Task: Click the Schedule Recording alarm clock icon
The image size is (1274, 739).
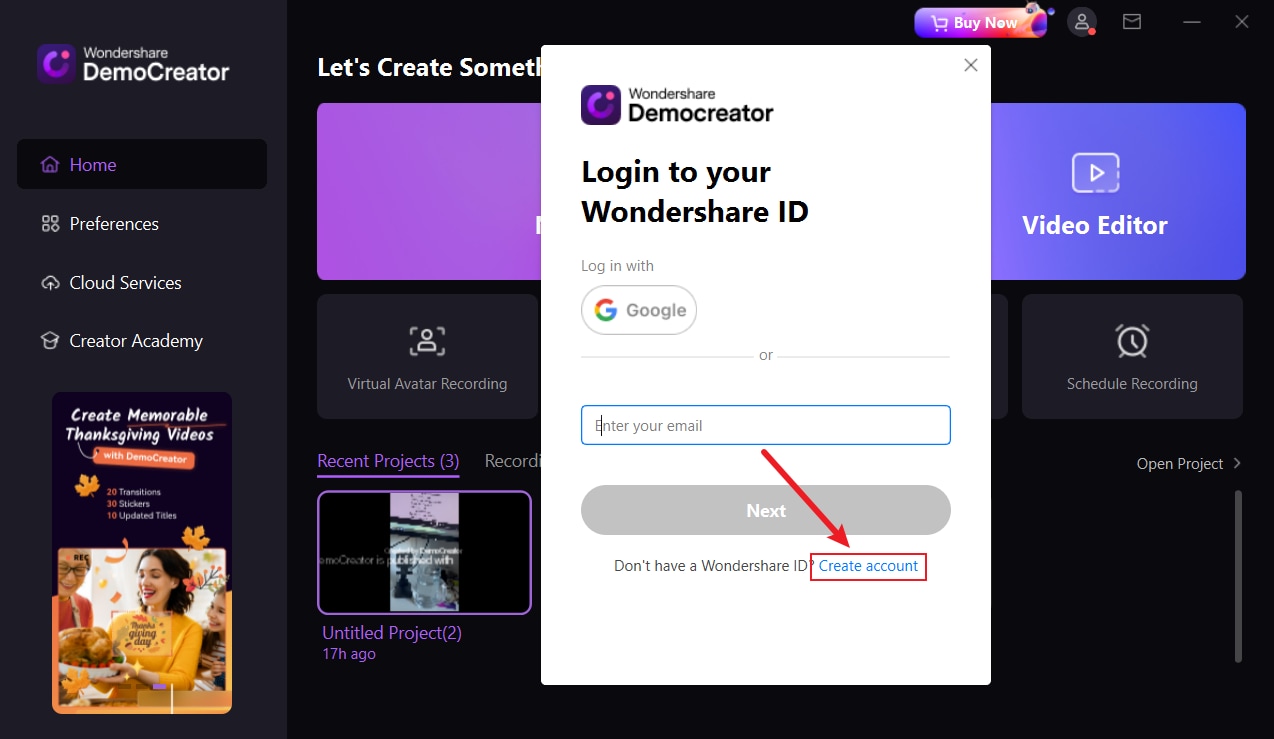Action: pyautogui.click(x=1132, y=340)
